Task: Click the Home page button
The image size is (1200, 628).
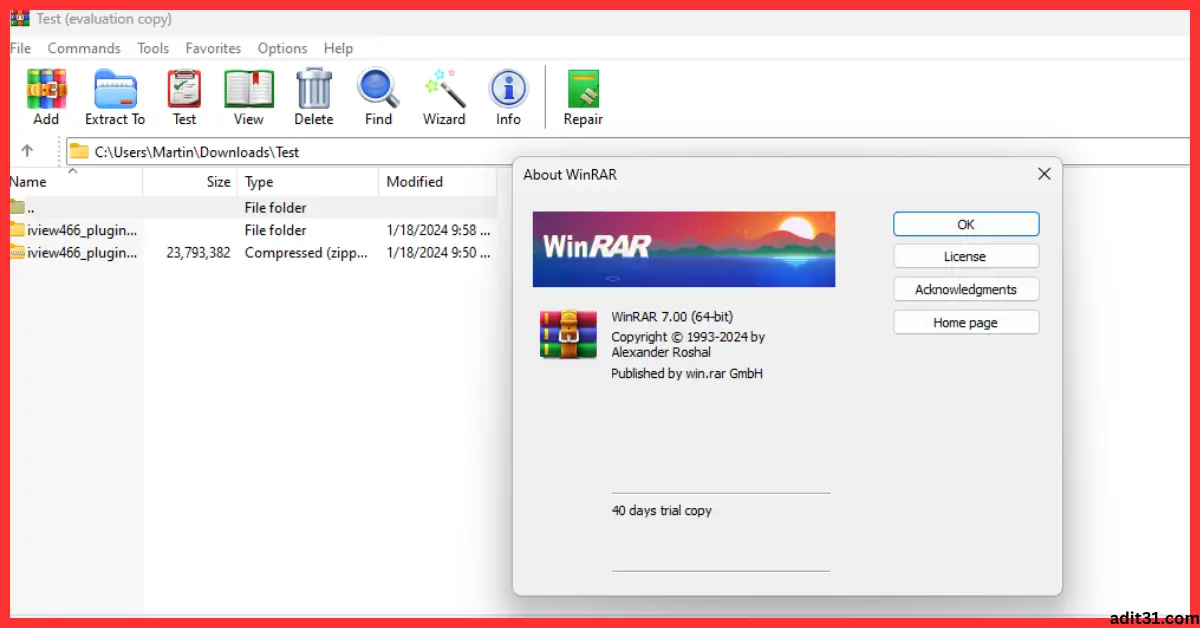Action: pos(966,322)
